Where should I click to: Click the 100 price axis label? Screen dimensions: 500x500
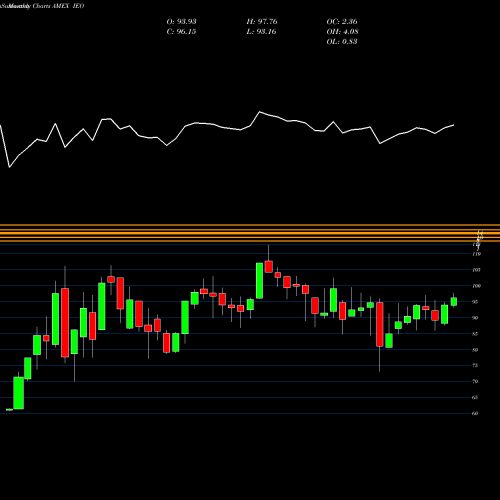click(477, 286)
